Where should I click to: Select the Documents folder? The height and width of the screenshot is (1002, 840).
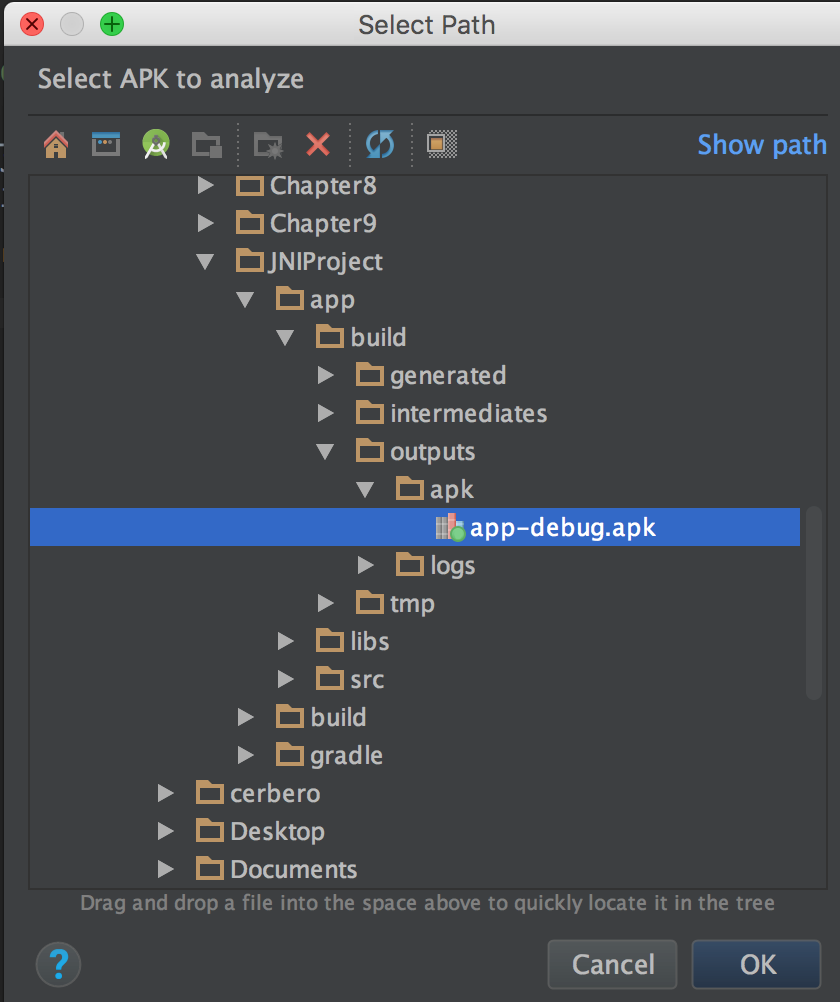[293, 870]
